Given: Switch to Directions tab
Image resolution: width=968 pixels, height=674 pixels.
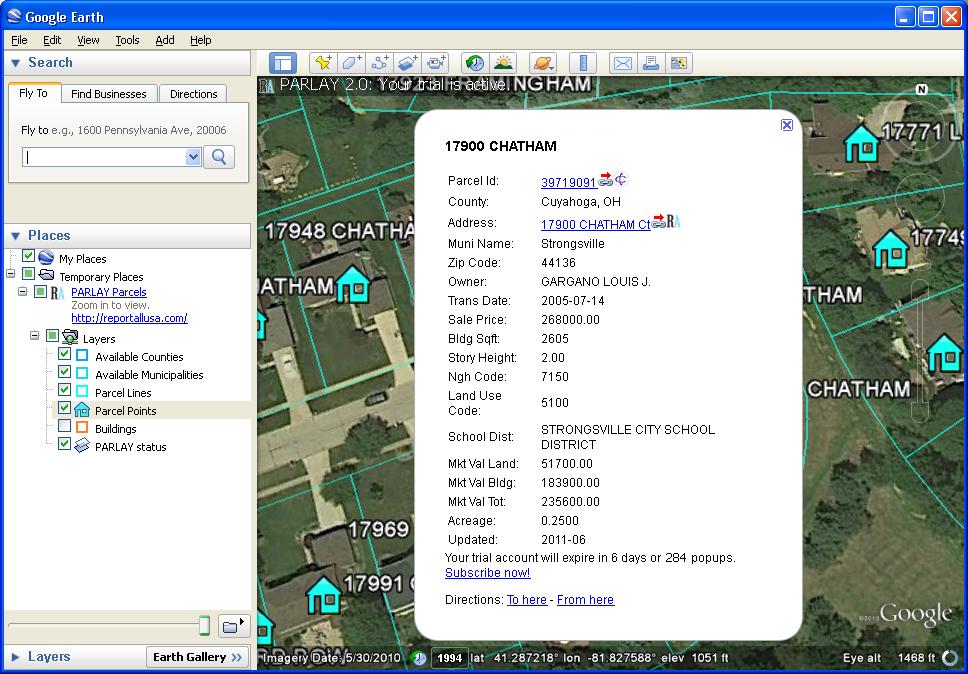Looking at the screenshot, I should 193,94.
